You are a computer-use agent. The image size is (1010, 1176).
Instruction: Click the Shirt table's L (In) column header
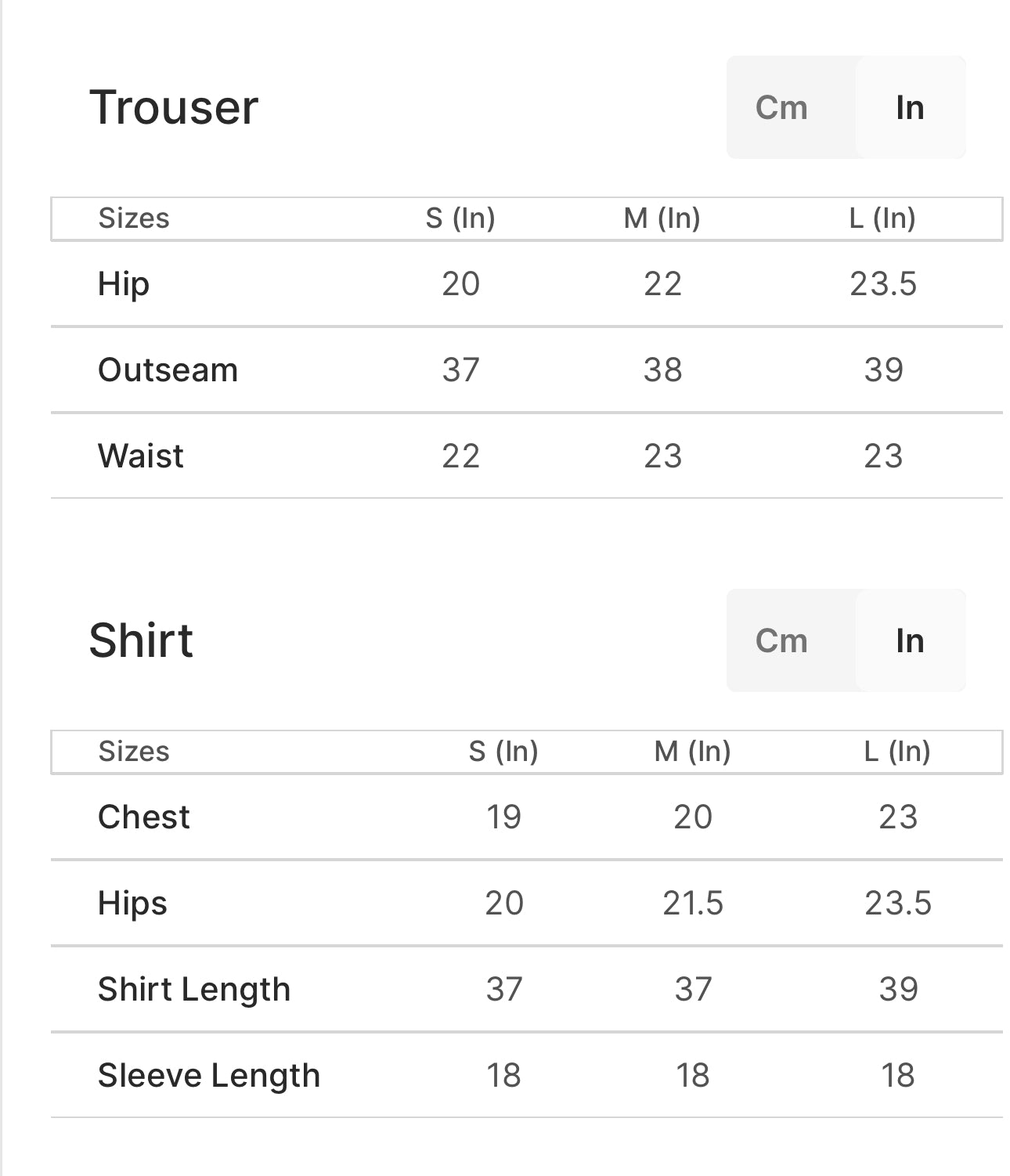click(897, 751)
